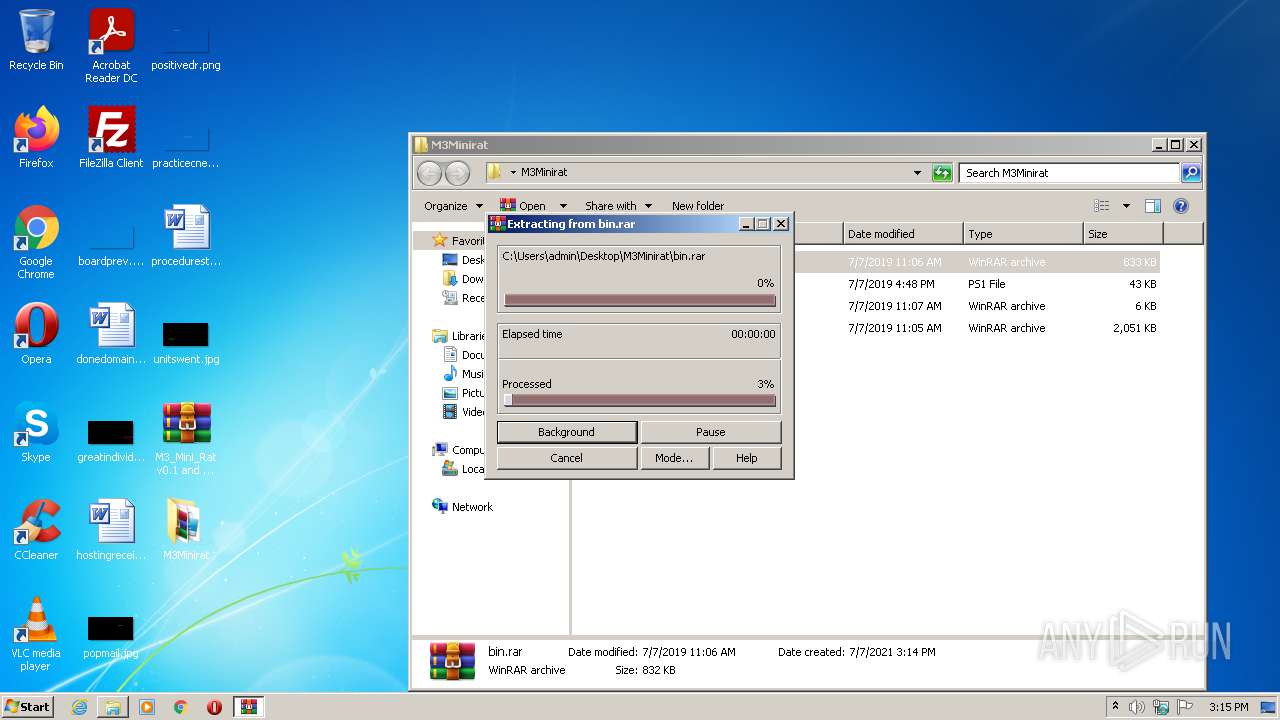Click the Explorer Forward navigation arrow

pos(457,173)
